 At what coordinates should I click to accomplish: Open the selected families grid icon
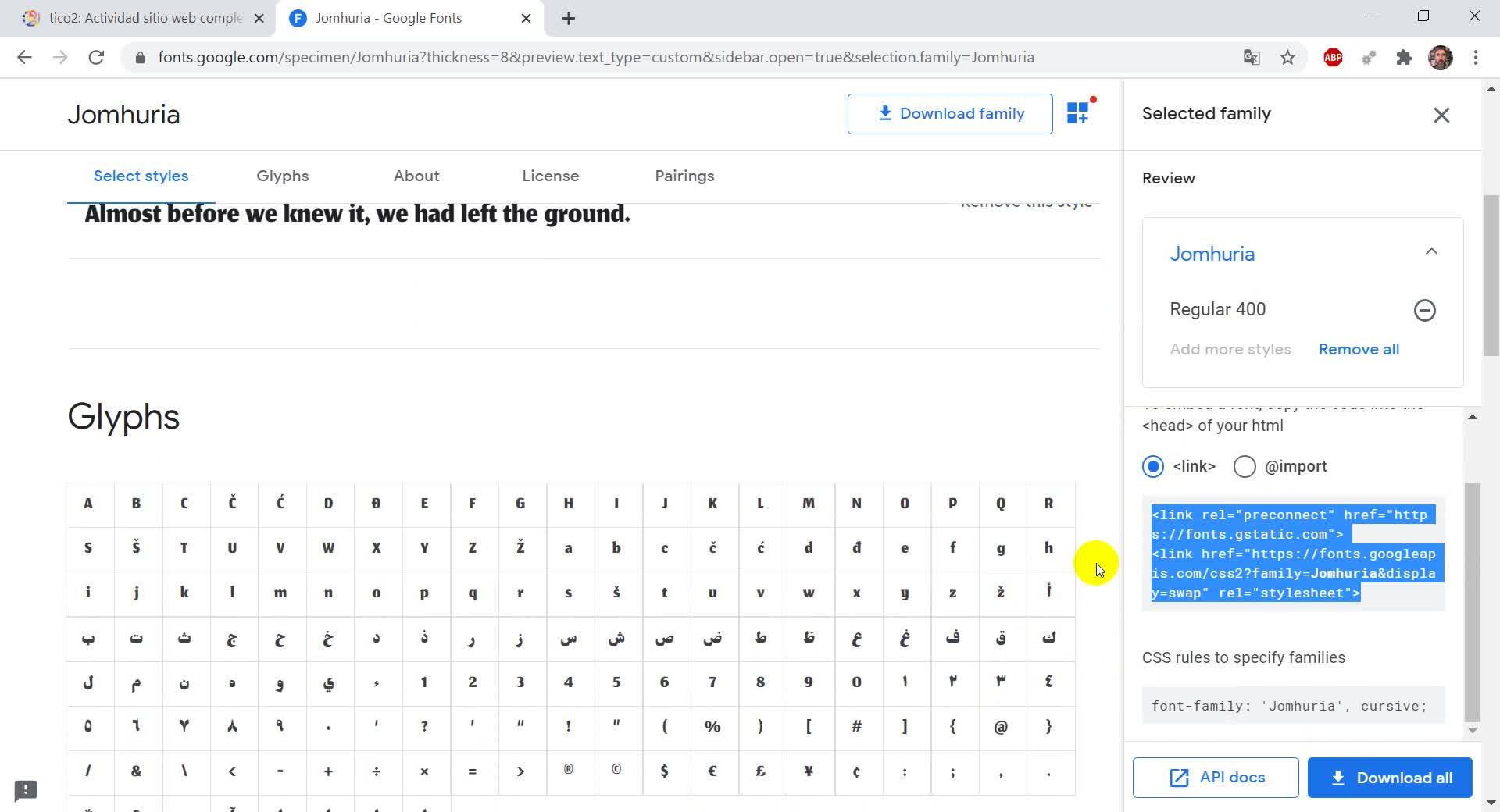(1080, 112)
